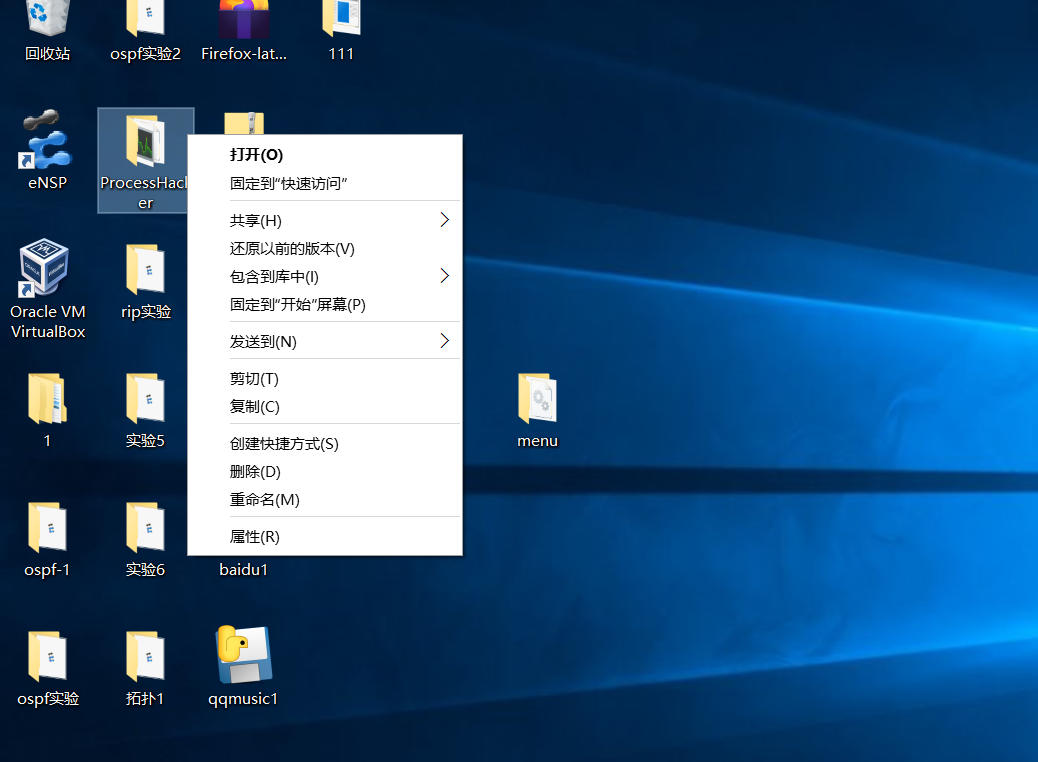Choose 固定到"快速访问" menu entry
This screenshot has width=1038, height=762.
pyautogui.click(x=324, y=183)
